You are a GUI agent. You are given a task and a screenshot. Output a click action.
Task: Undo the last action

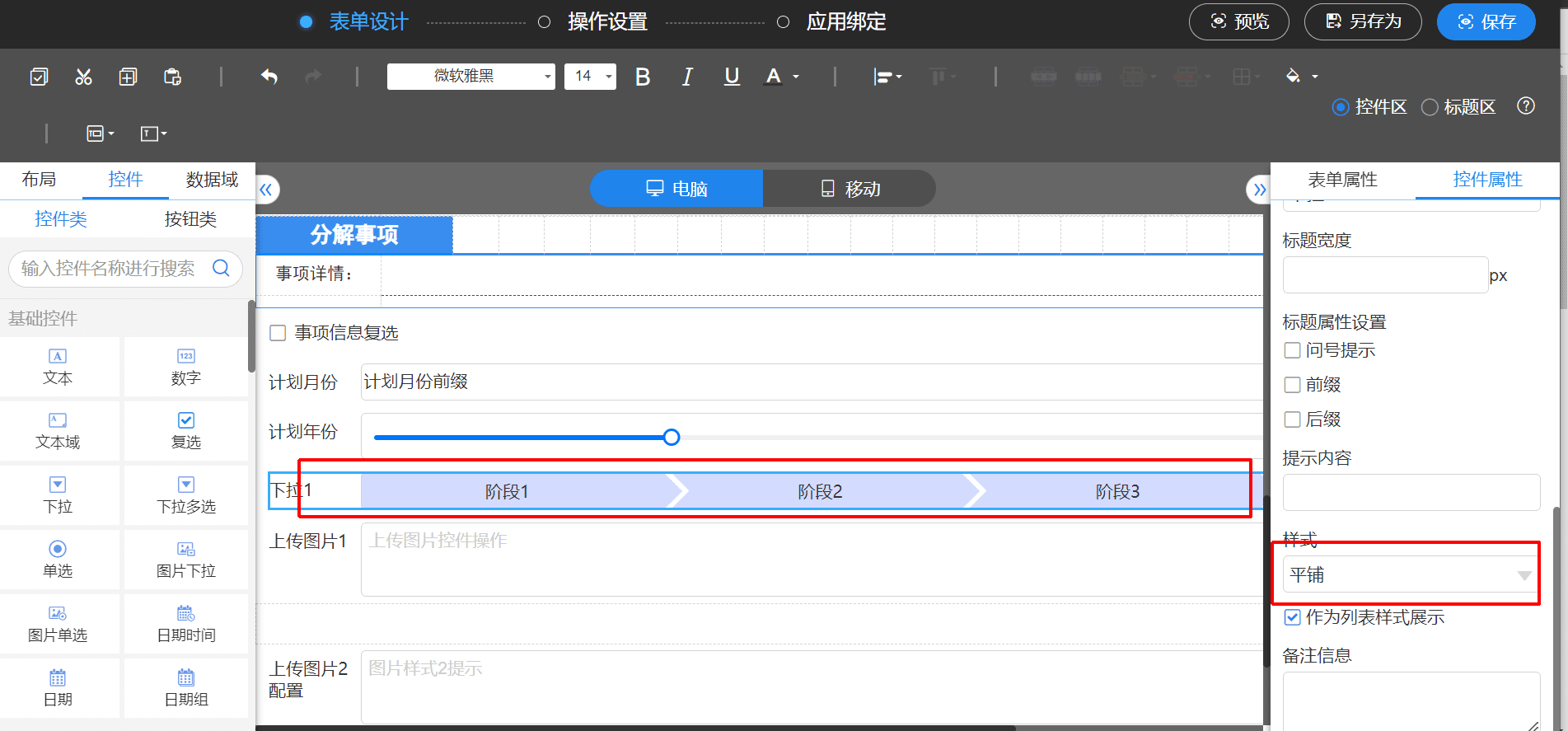coord(269,77)
